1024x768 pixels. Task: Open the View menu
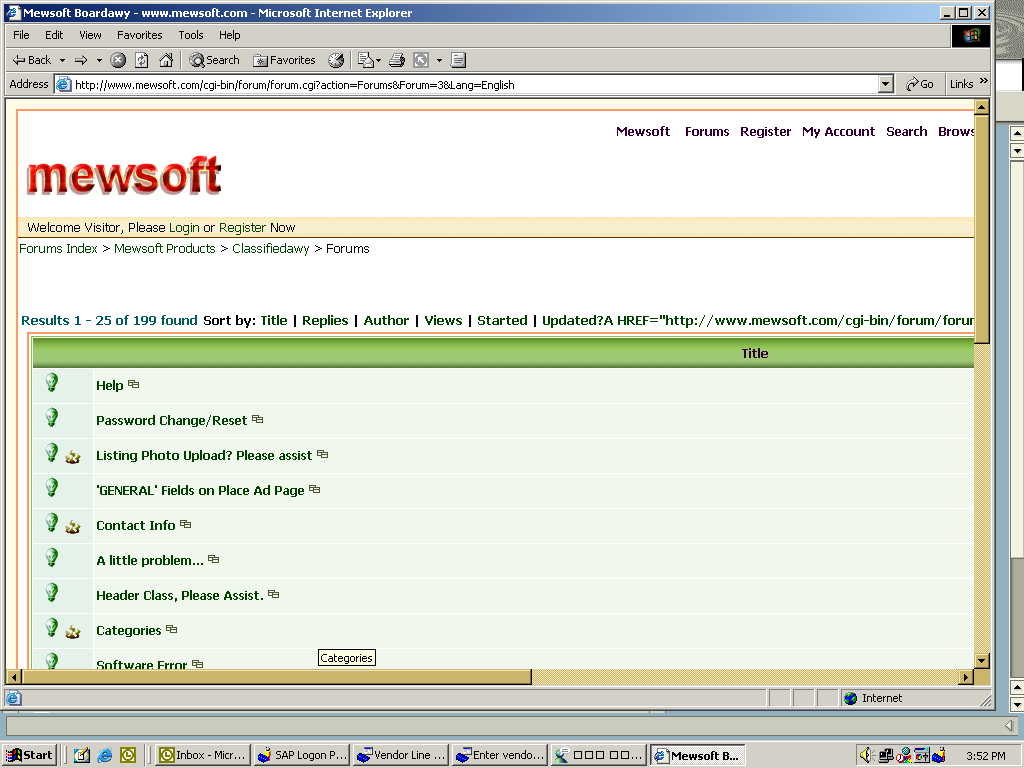point(90,35)
